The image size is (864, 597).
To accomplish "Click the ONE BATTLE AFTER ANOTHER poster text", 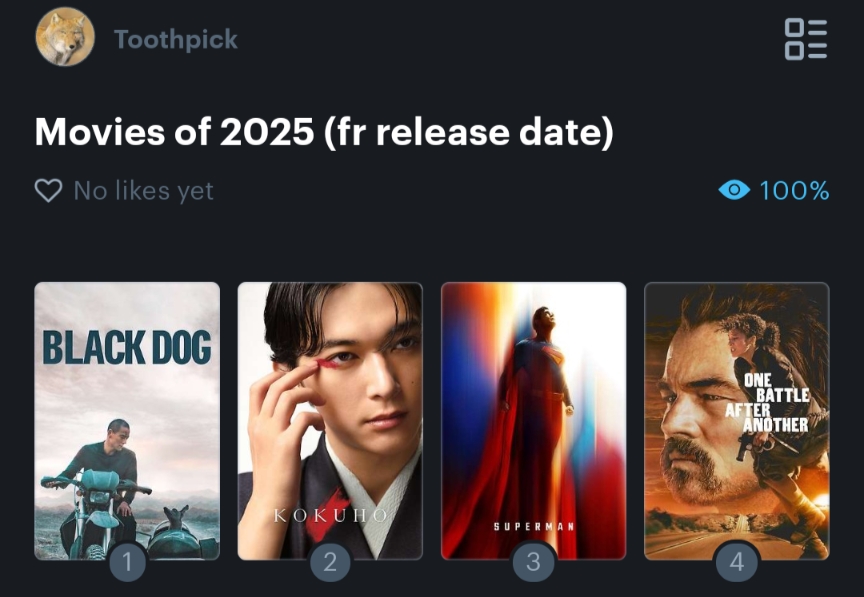I will click(768, 403).
